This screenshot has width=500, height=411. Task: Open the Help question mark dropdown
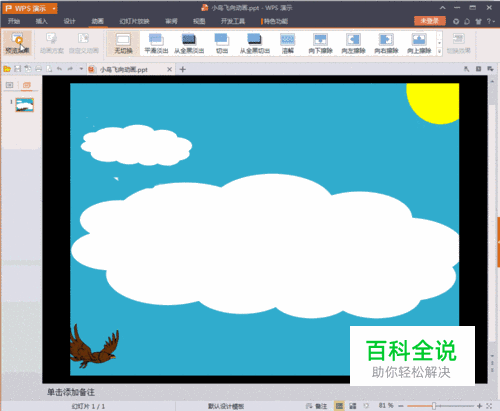point(490,21)
